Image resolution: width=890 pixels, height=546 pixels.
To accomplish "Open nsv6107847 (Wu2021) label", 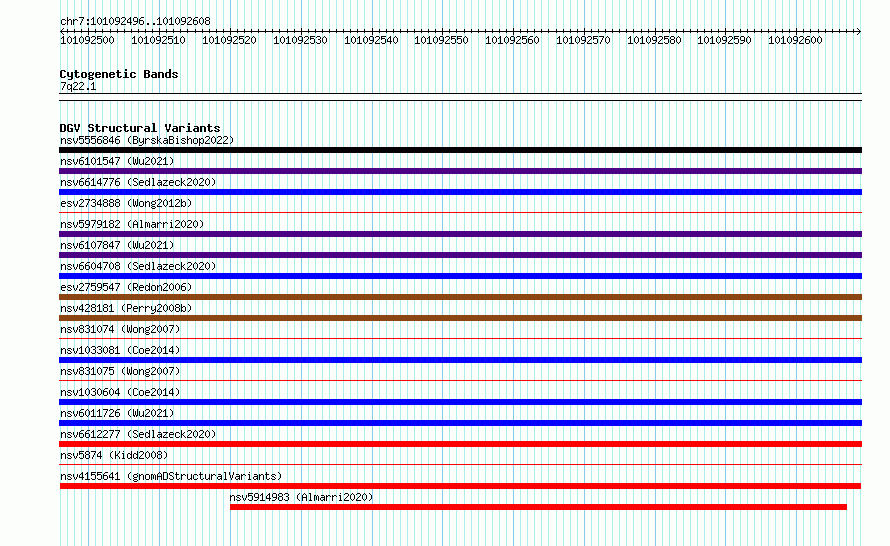I will (x=117, y=245).
